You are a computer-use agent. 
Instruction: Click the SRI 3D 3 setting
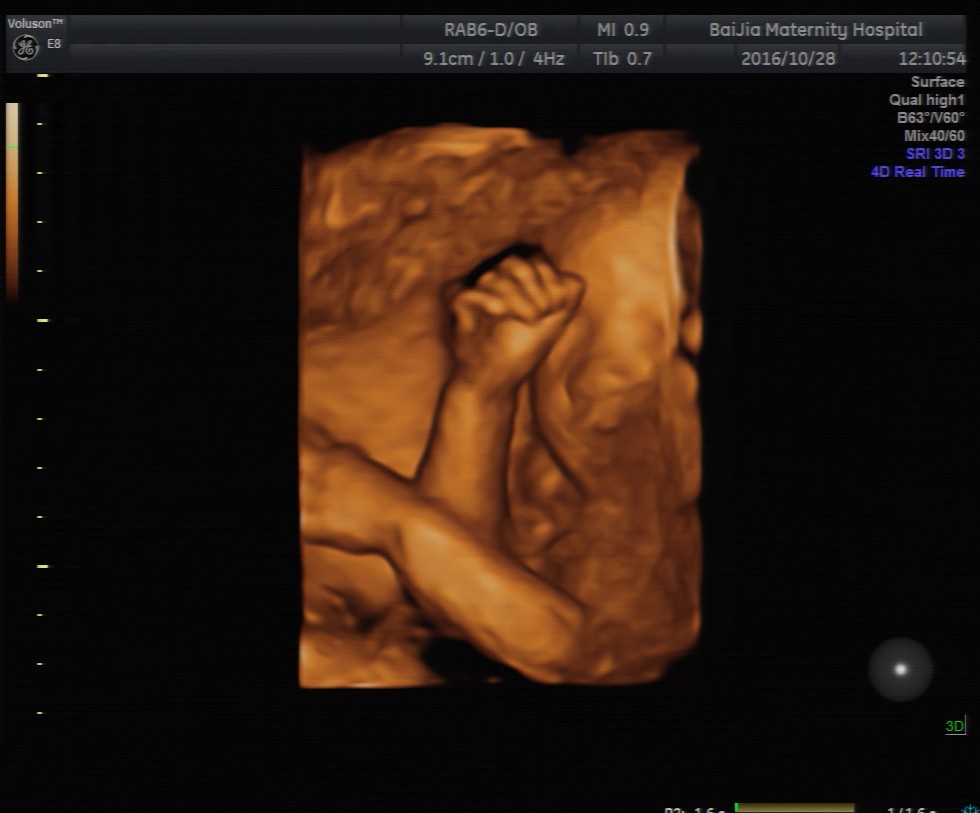coord(935,154)
